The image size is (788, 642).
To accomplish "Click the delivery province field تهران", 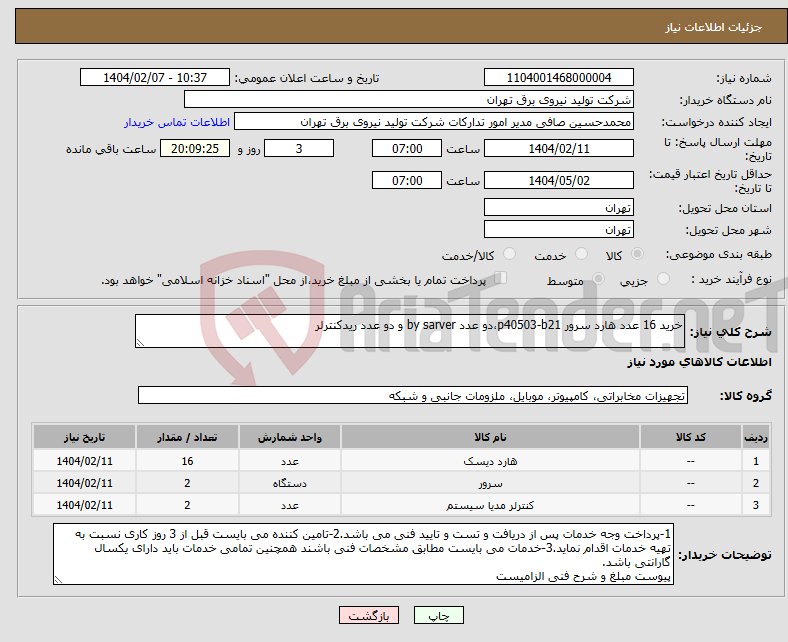I will (558, 207).
